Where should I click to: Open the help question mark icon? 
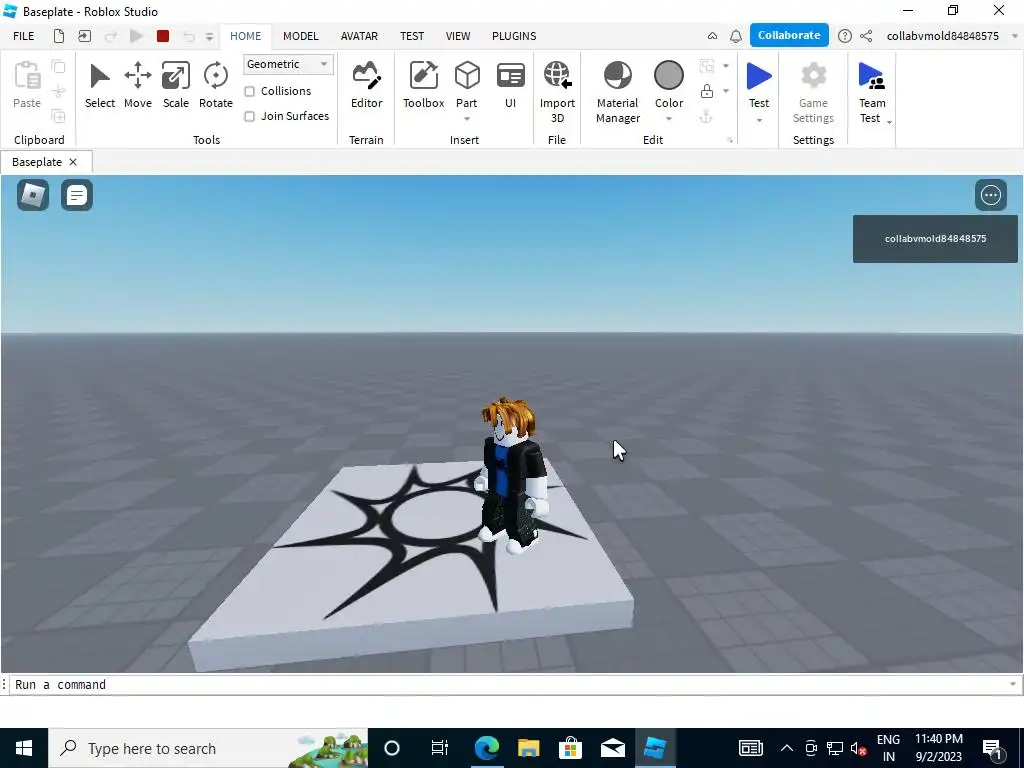coord(844,36)
